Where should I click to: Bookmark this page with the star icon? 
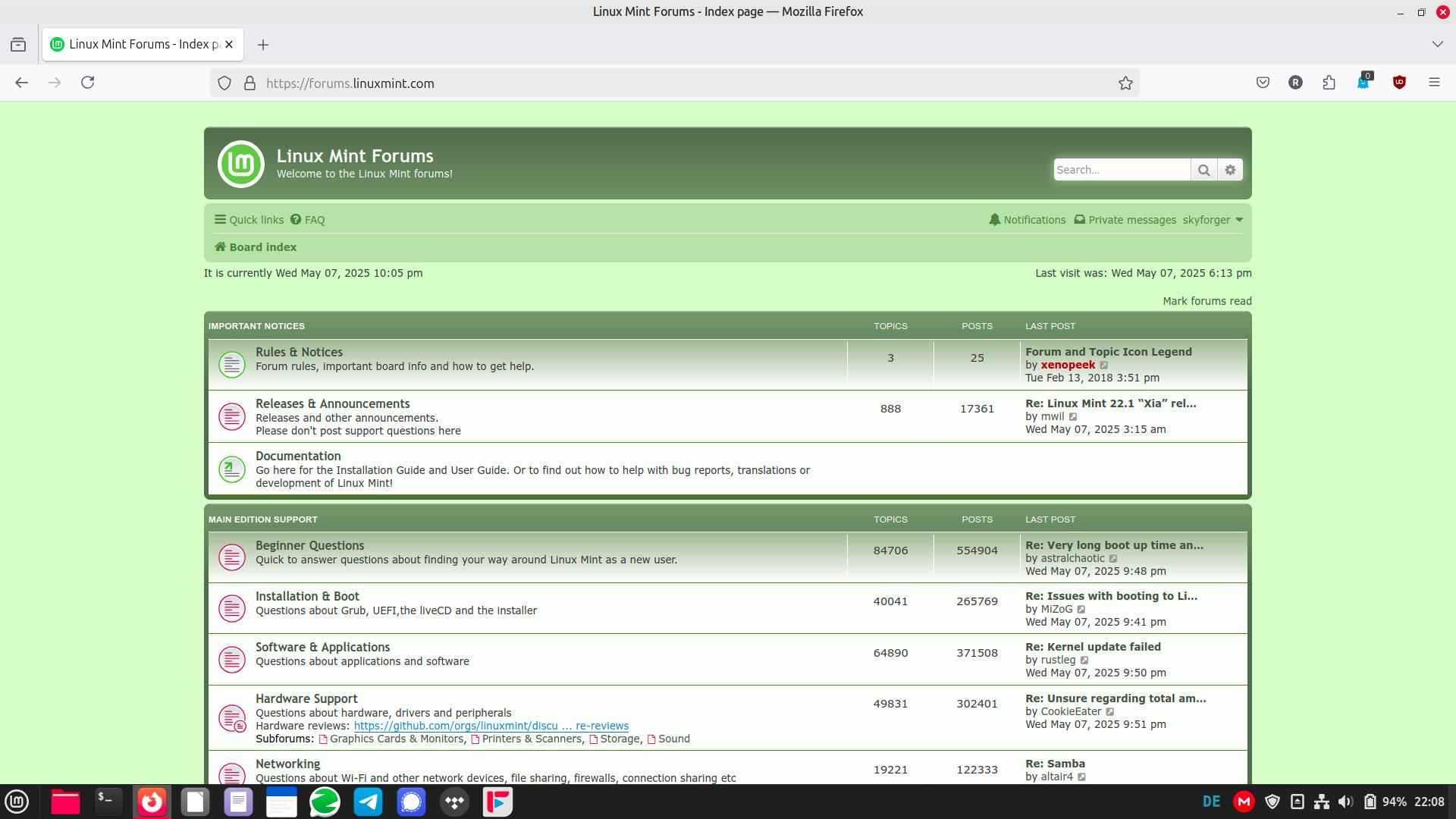click(x=1125, y=83)
